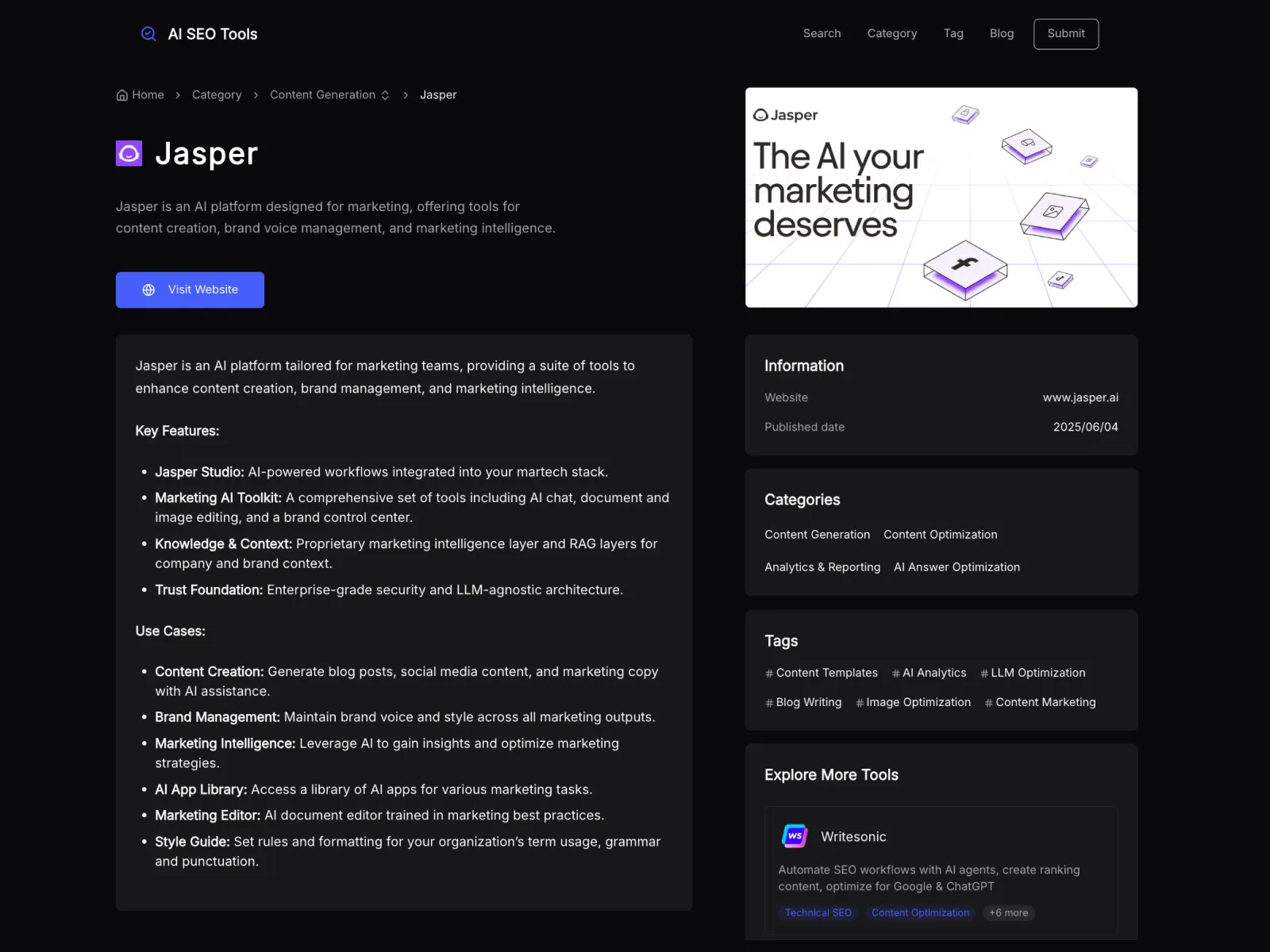This screenshot has width=1270, height=952.
Task: Click the Published date value 2025/06/04
Action: (x=1085, y=427)
